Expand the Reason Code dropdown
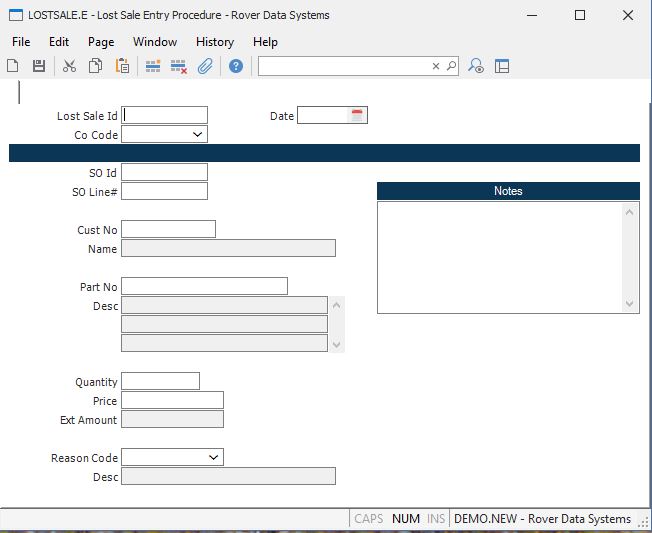This screenshot has width=652, height=533. (x=213, y=458)
